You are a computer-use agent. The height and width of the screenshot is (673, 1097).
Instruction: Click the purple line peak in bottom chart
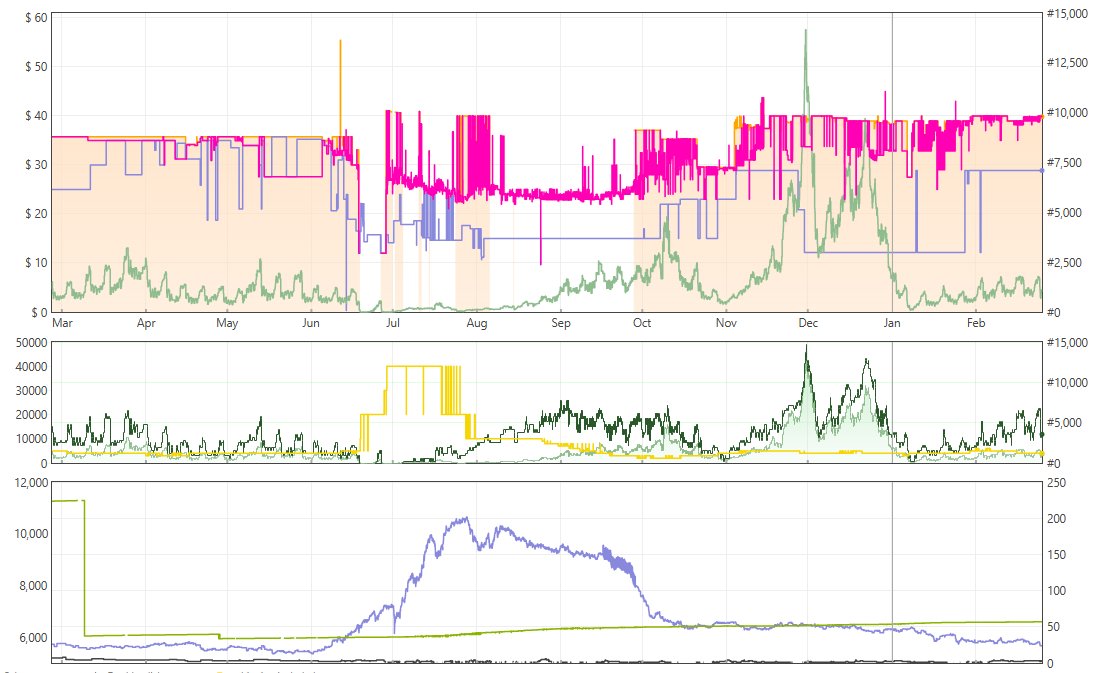(x=465, y=519)
